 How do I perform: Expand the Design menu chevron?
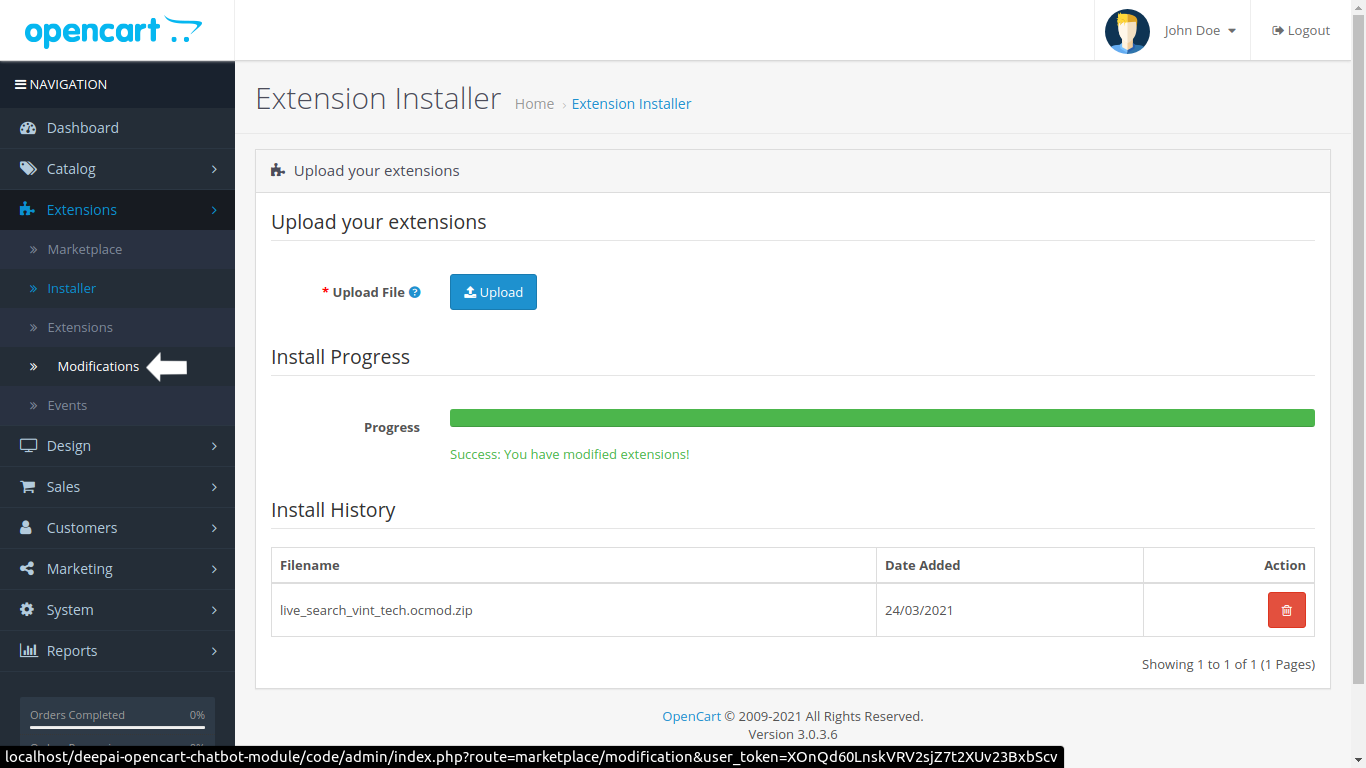tap(214, 446)
